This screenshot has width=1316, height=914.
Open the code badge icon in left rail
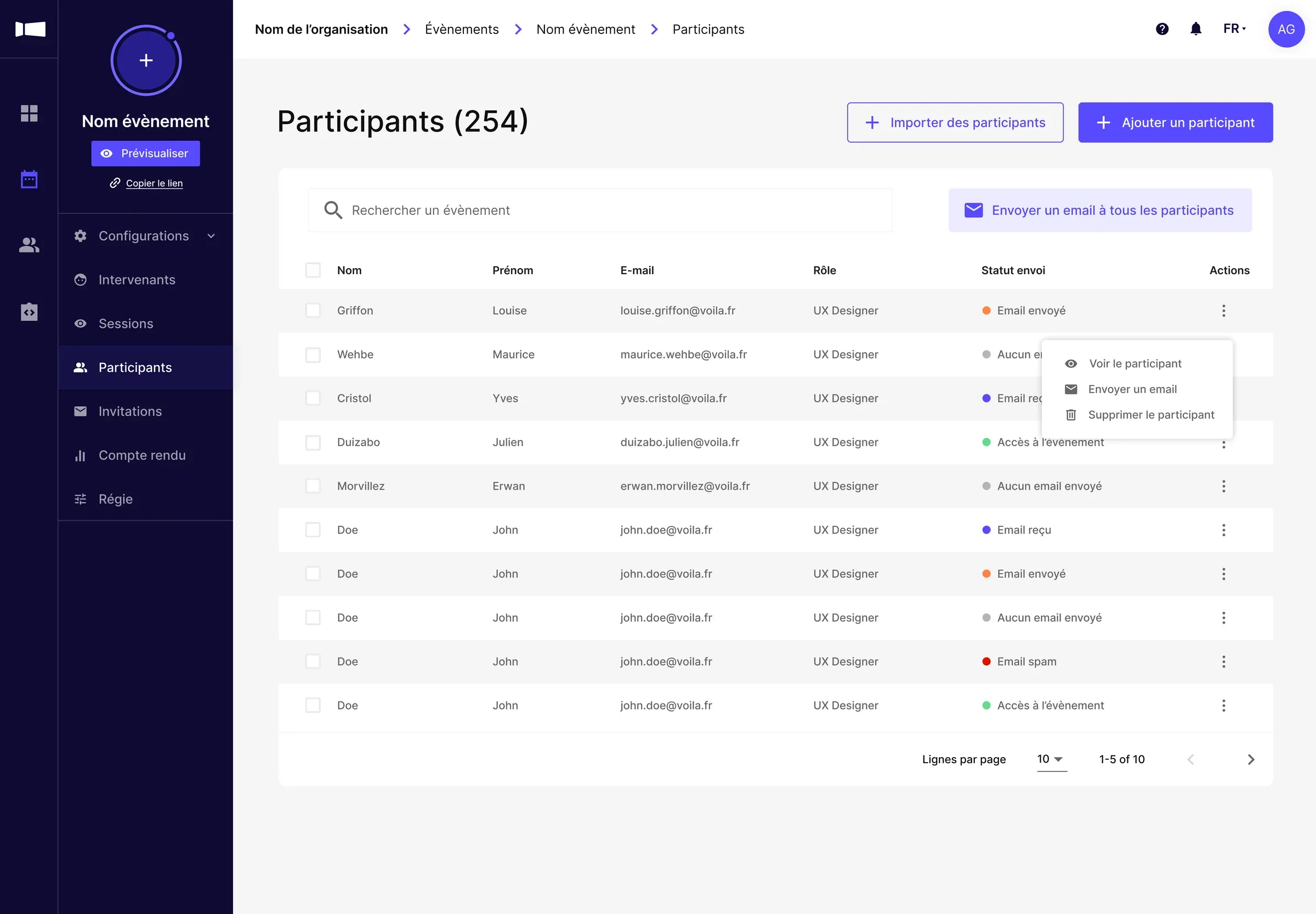coord(29,312)
